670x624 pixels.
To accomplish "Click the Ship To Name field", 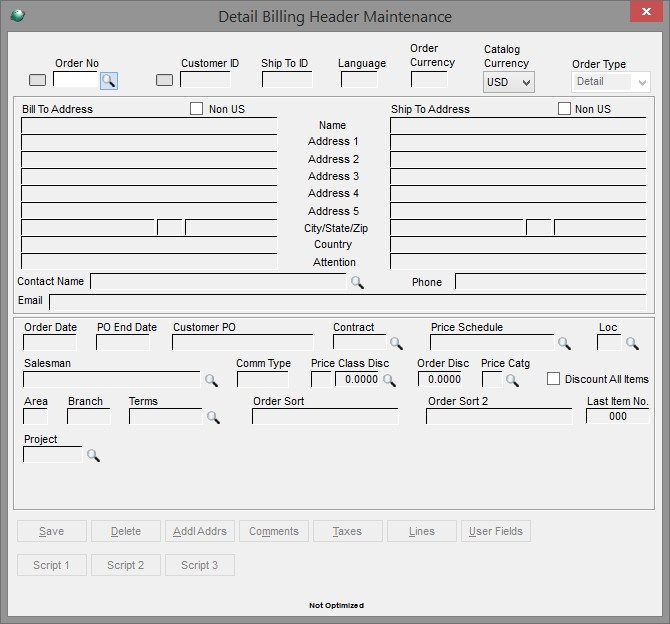I will 518,125.
